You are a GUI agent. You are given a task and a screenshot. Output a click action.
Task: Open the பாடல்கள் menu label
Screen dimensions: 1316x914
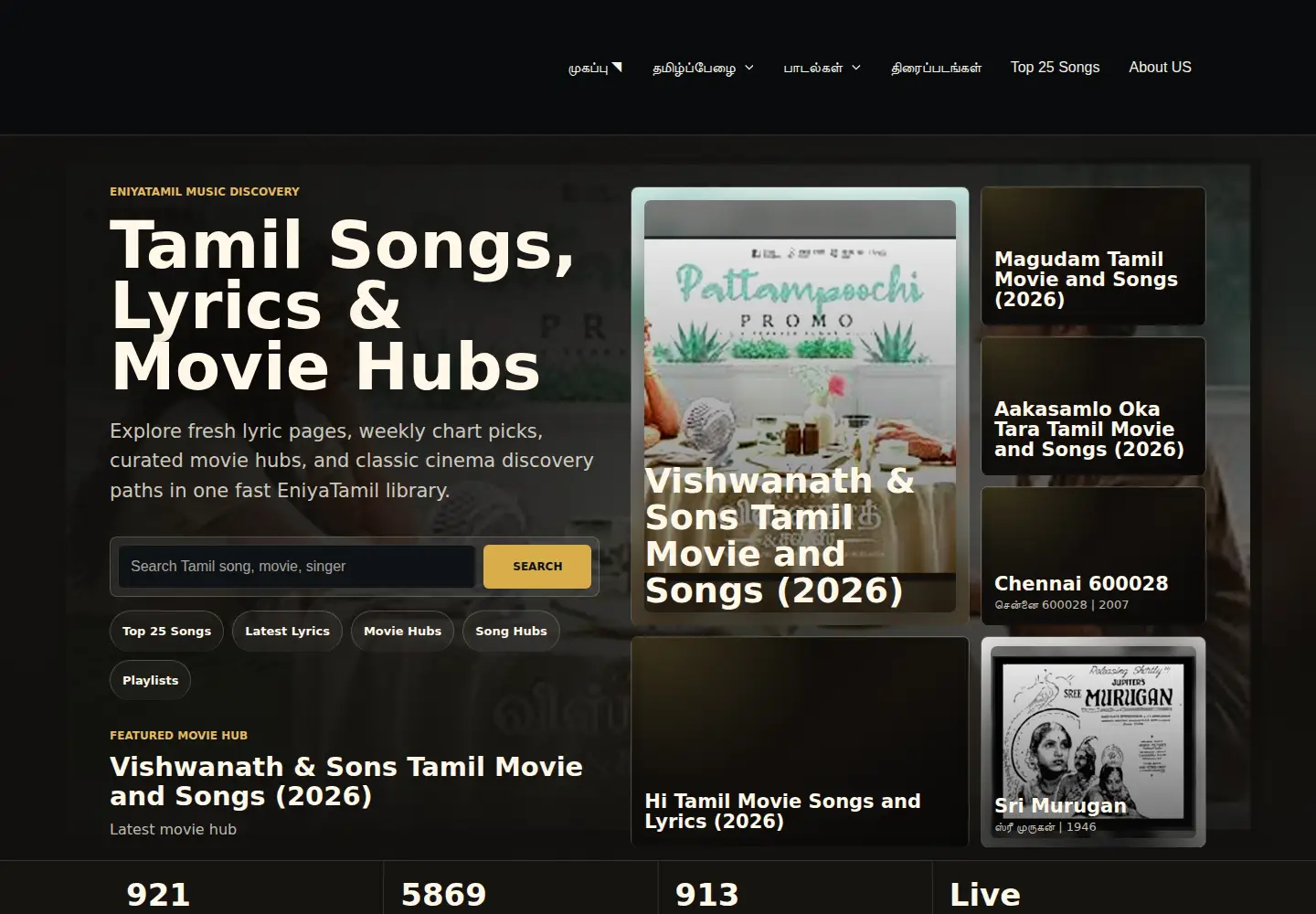coord(813,68)
